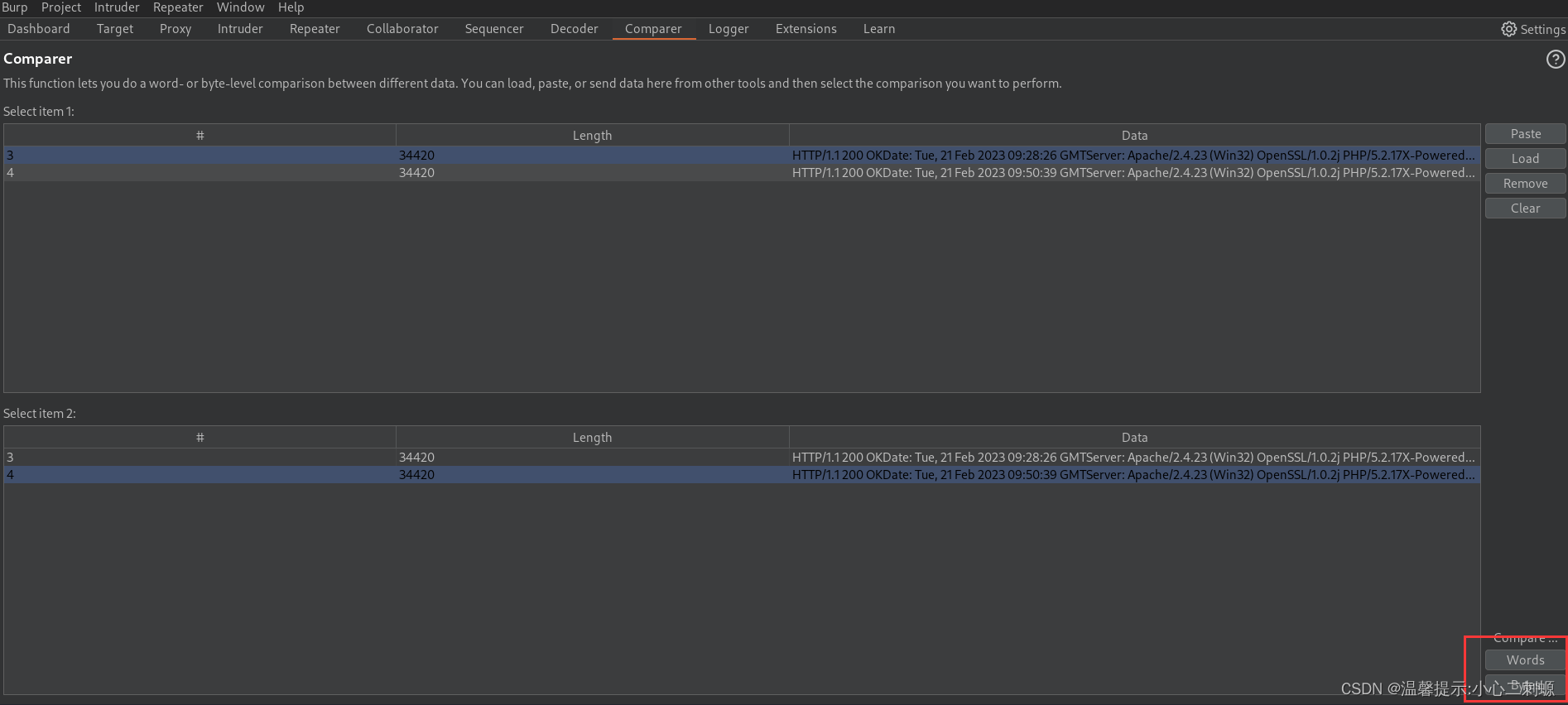Click length 34420 of row 4 in item 2
The width and height of the screenshot is (1568, 705).
[416, 475]
